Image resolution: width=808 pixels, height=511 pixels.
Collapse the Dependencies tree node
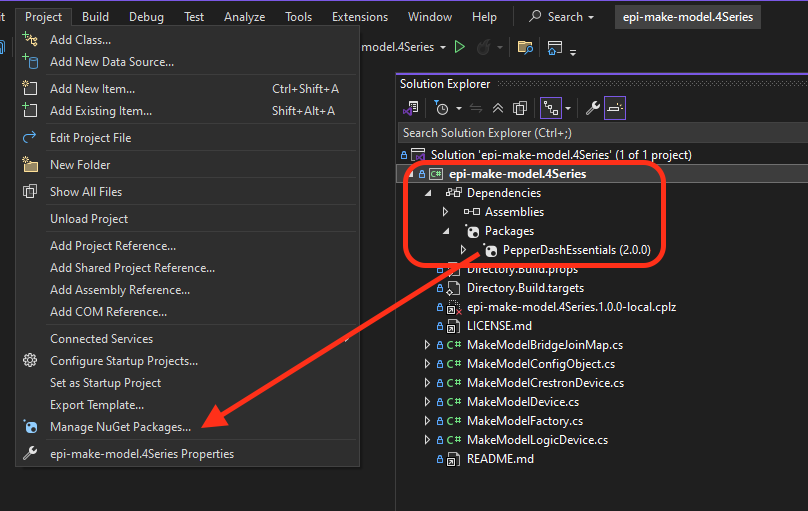[428, 193]
